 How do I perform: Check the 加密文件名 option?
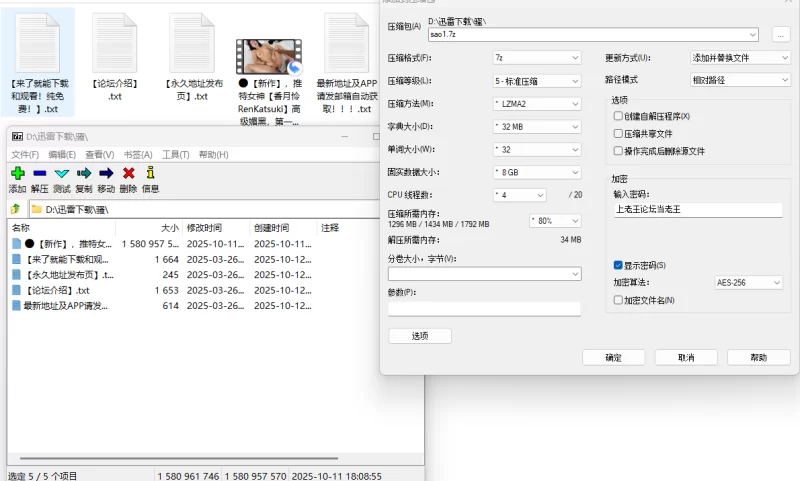[618, 300]
